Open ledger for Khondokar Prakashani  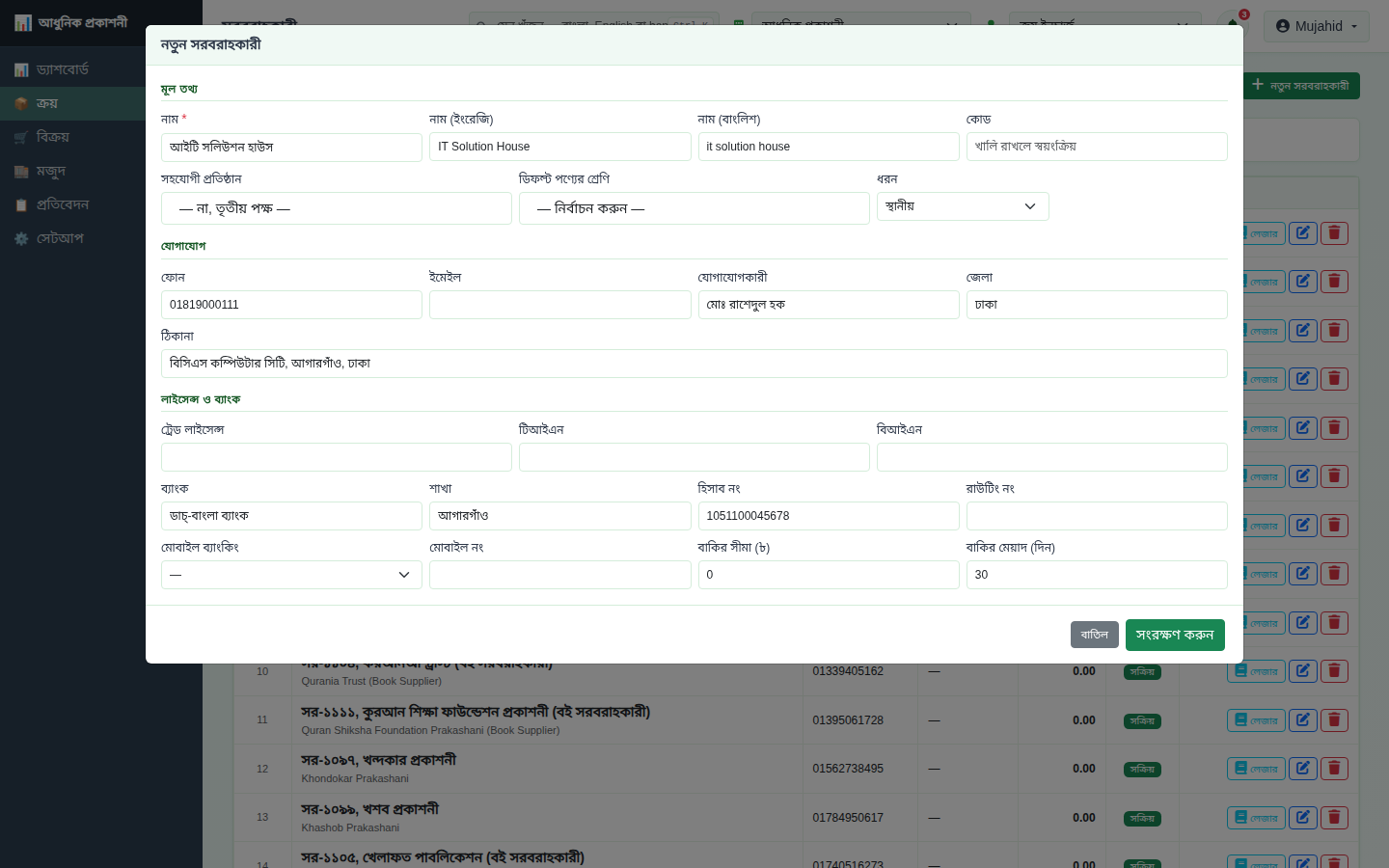click(1256, 769)
